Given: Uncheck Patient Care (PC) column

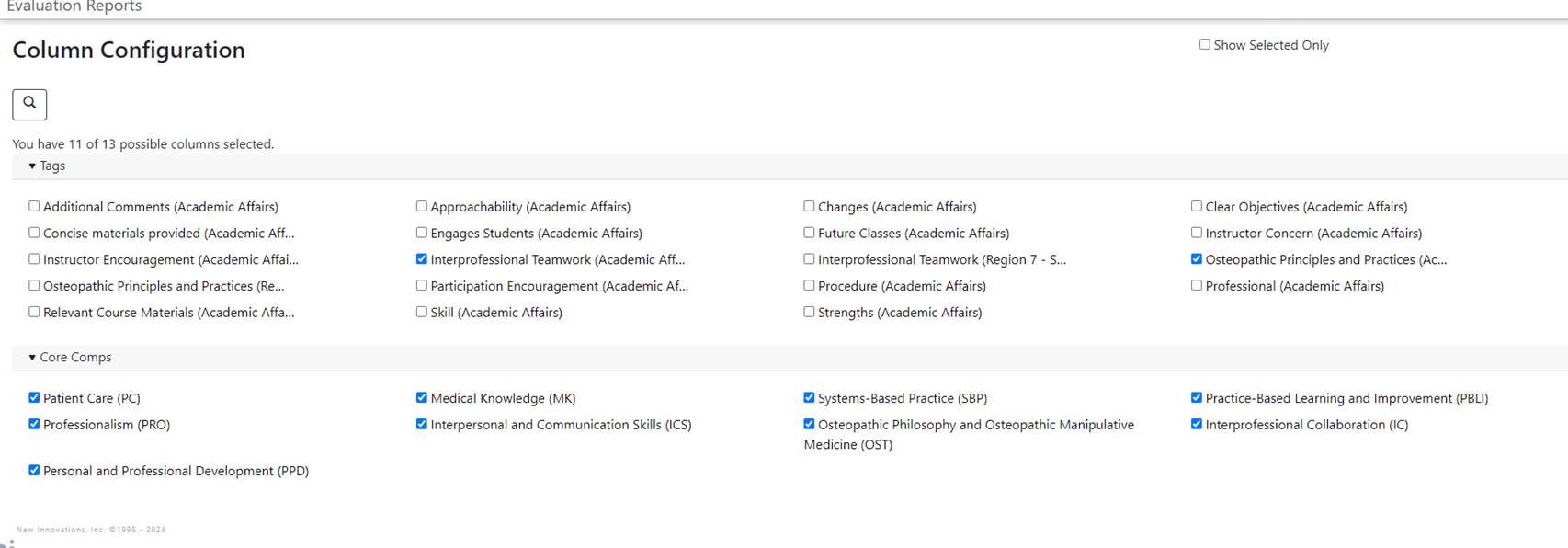Looking at the screenshot, I should pyautogui.click(x=34, y=398).
